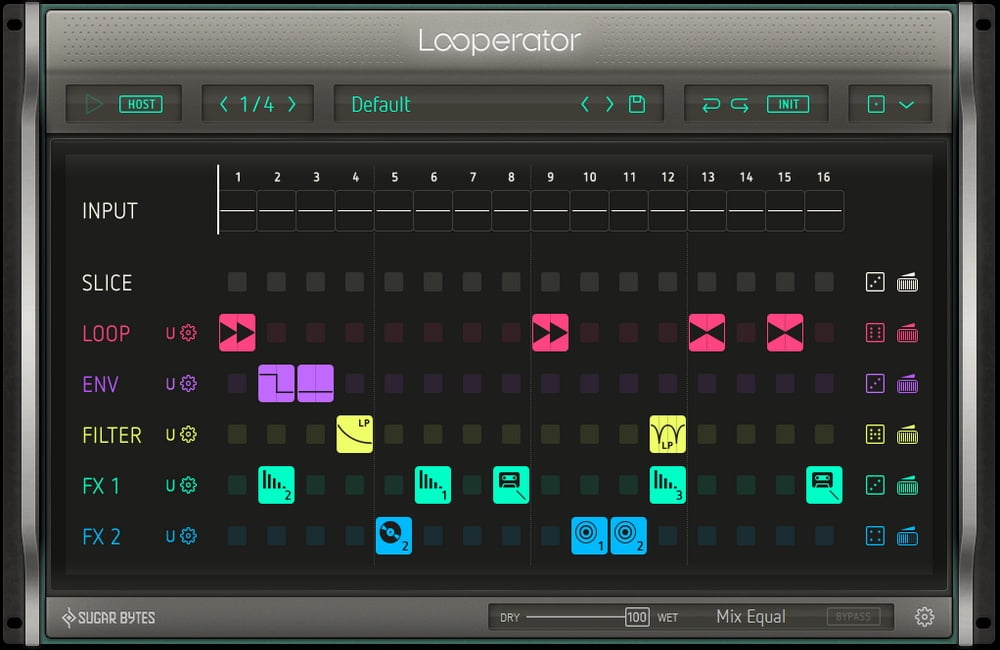Select FX 1 bars block numbered 2
The width and height of the screenshot is (1000, 650).
point(276,485)
